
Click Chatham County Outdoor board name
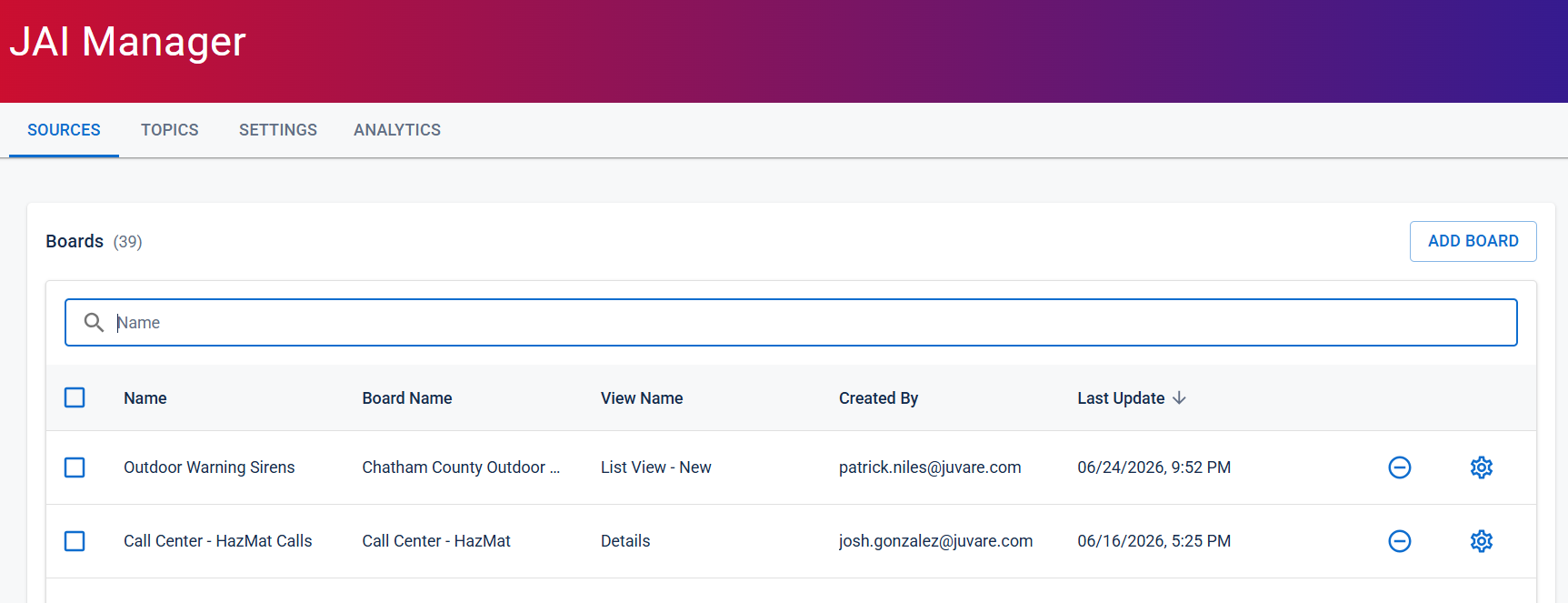461,467
